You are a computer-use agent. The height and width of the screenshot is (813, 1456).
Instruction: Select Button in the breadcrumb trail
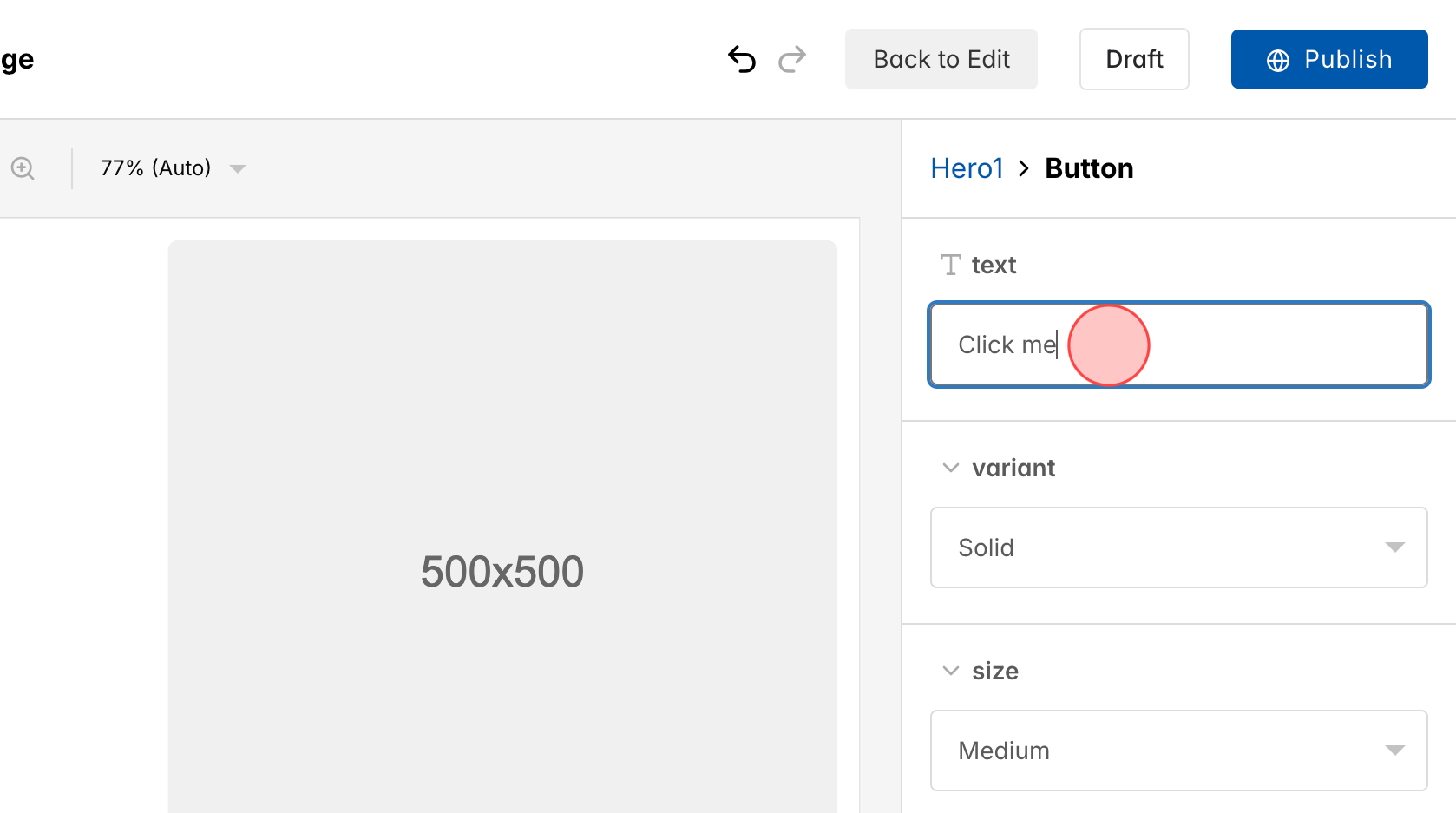[x=1089, y=167]
